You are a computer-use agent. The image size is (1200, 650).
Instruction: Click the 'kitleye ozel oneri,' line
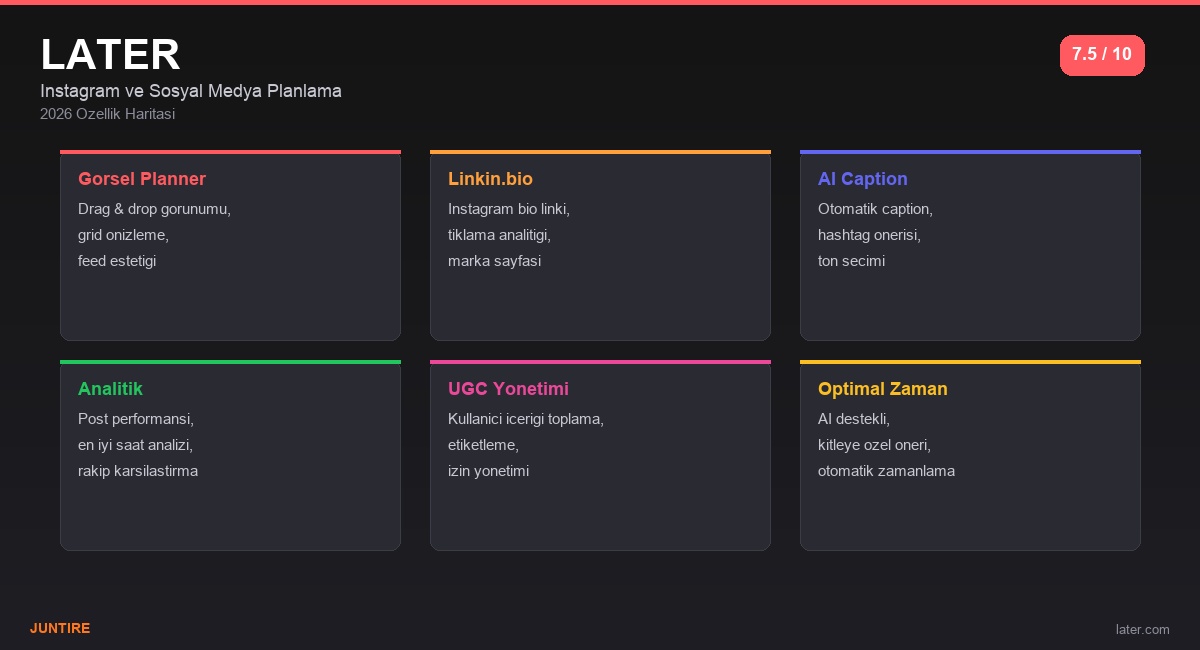(874, 445)
